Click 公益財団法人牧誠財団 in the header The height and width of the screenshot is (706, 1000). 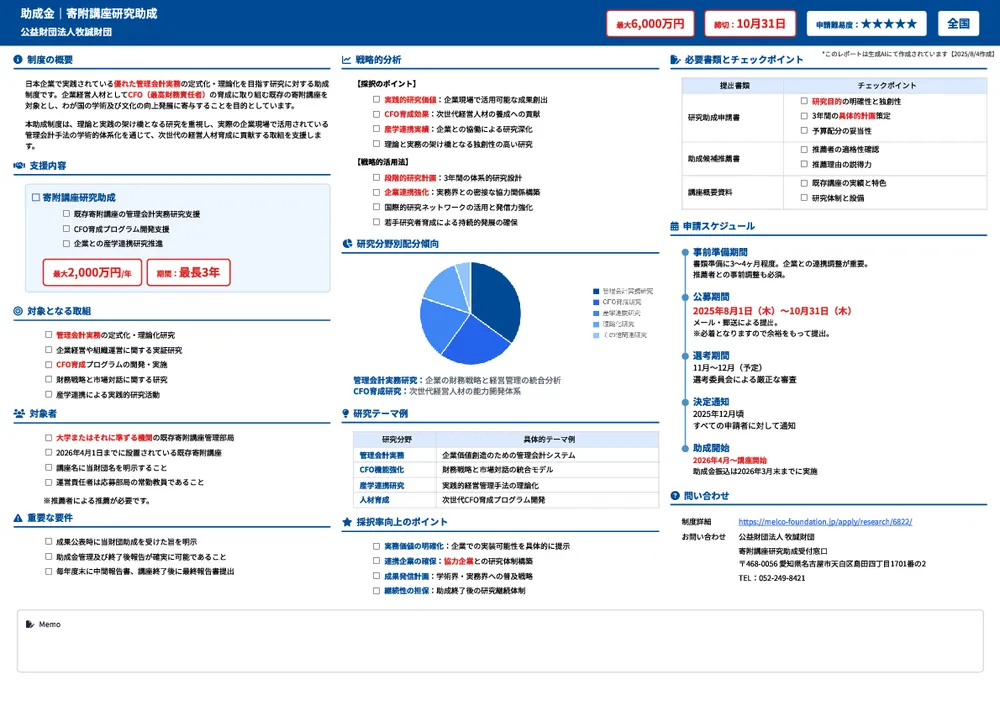(66, 32)
